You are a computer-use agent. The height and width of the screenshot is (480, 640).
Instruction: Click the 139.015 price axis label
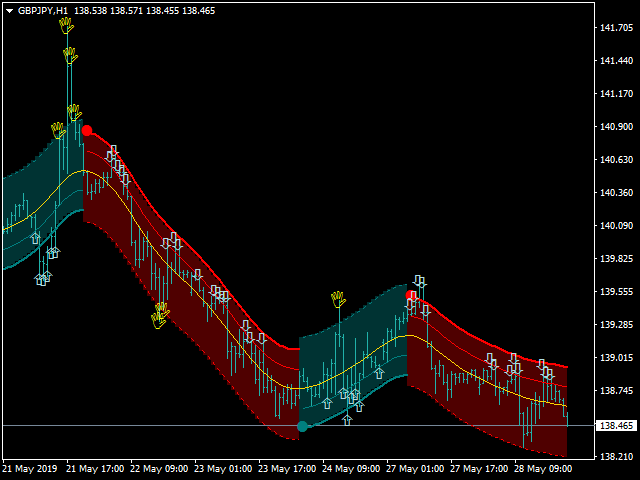point(614,357)
